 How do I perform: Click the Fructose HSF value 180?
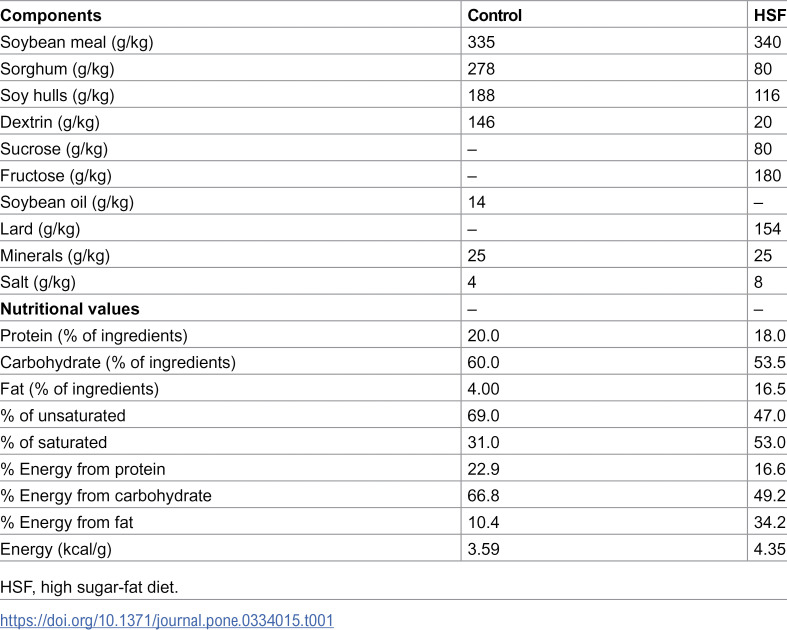[x=767, y=176]
